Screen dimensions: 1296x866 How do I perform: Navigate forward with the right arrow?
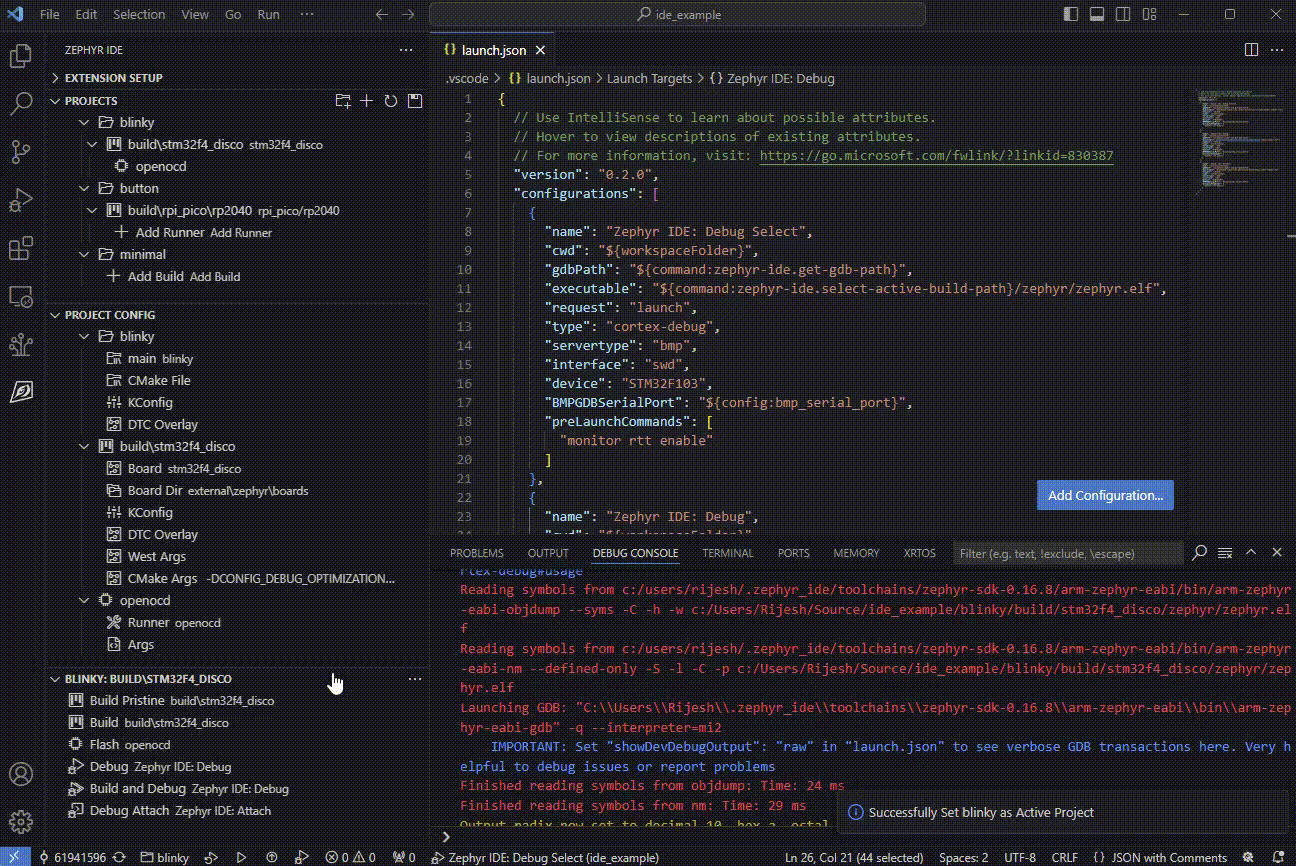coord(407,15)
